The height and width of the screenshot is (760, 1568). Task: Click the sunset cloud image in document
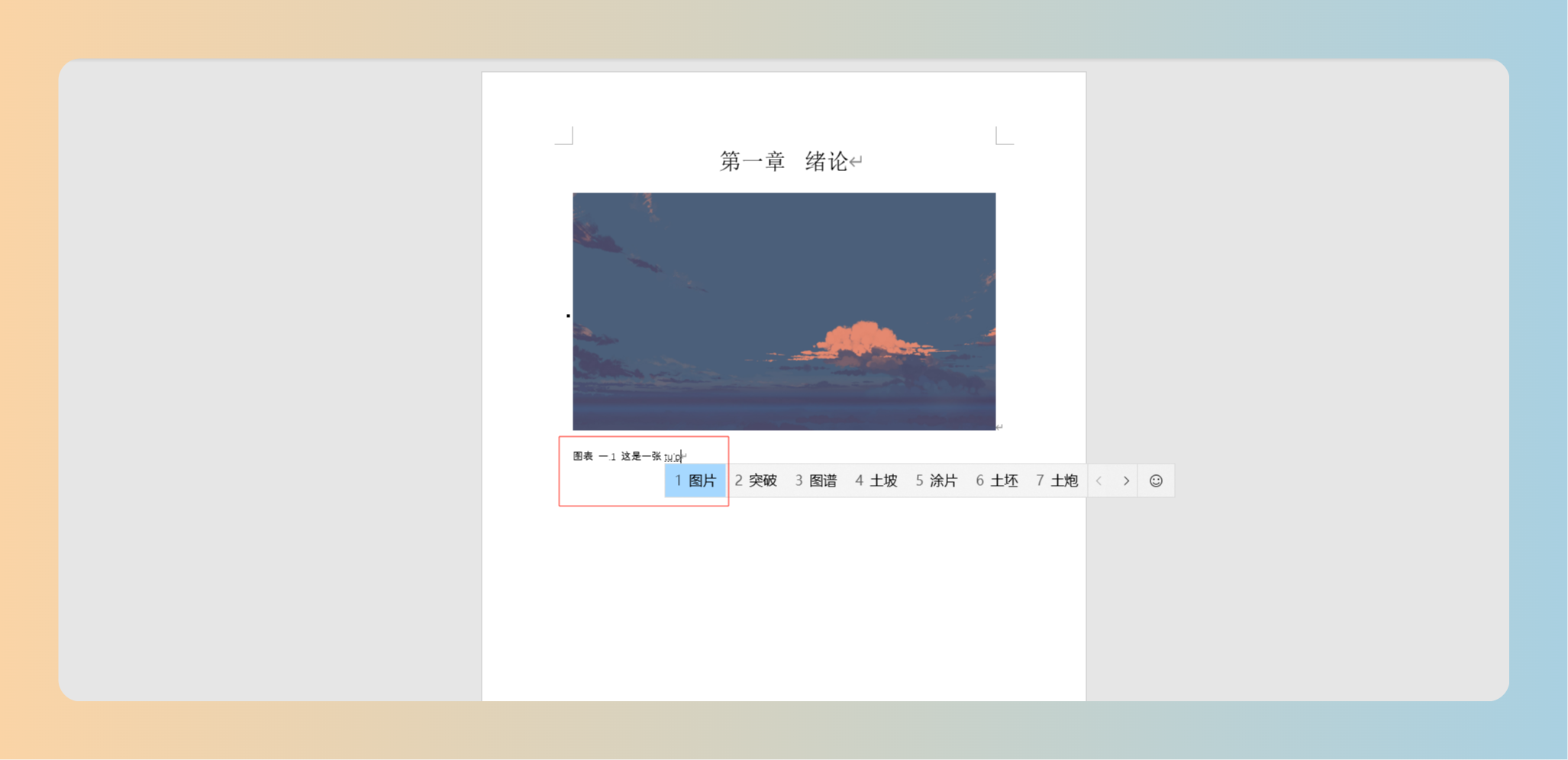[784, 311]
